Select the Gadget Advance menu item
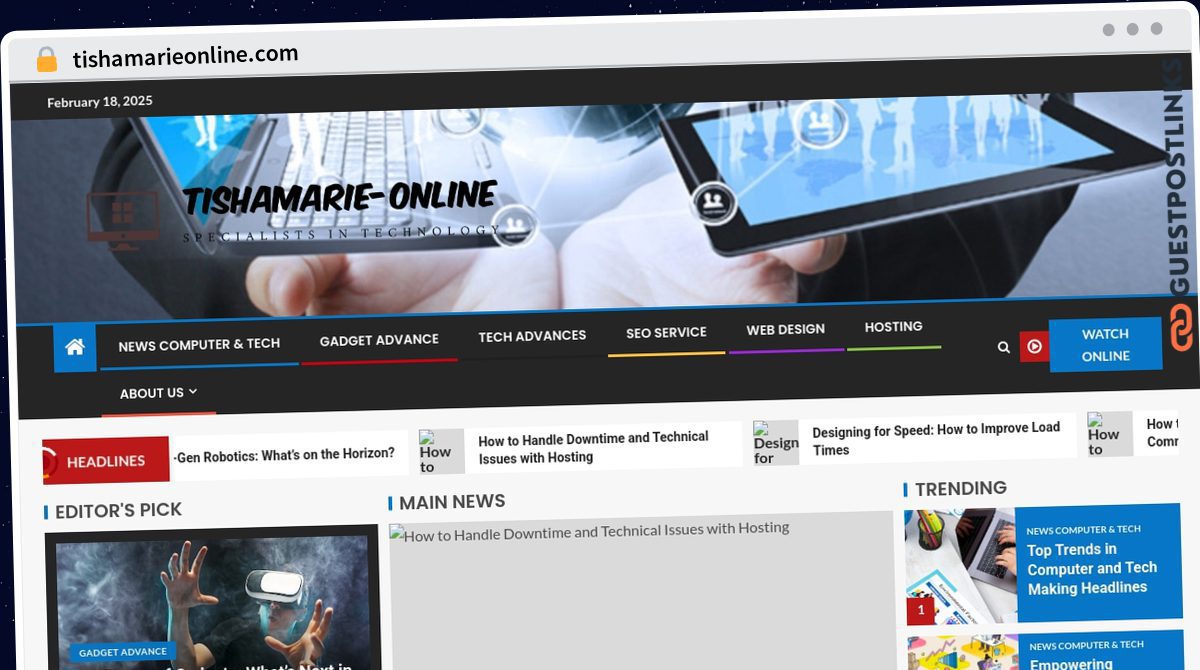This screenshot has height=670, width=1200. (379, 340)
